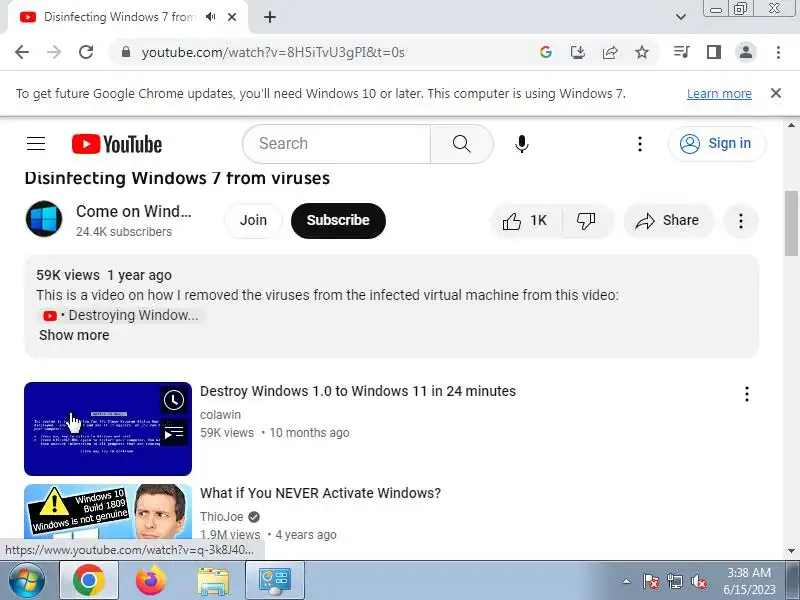This screenshot has width=800, height=600.
Task: Click the share page icon in address bar
Action: [610, 52]
